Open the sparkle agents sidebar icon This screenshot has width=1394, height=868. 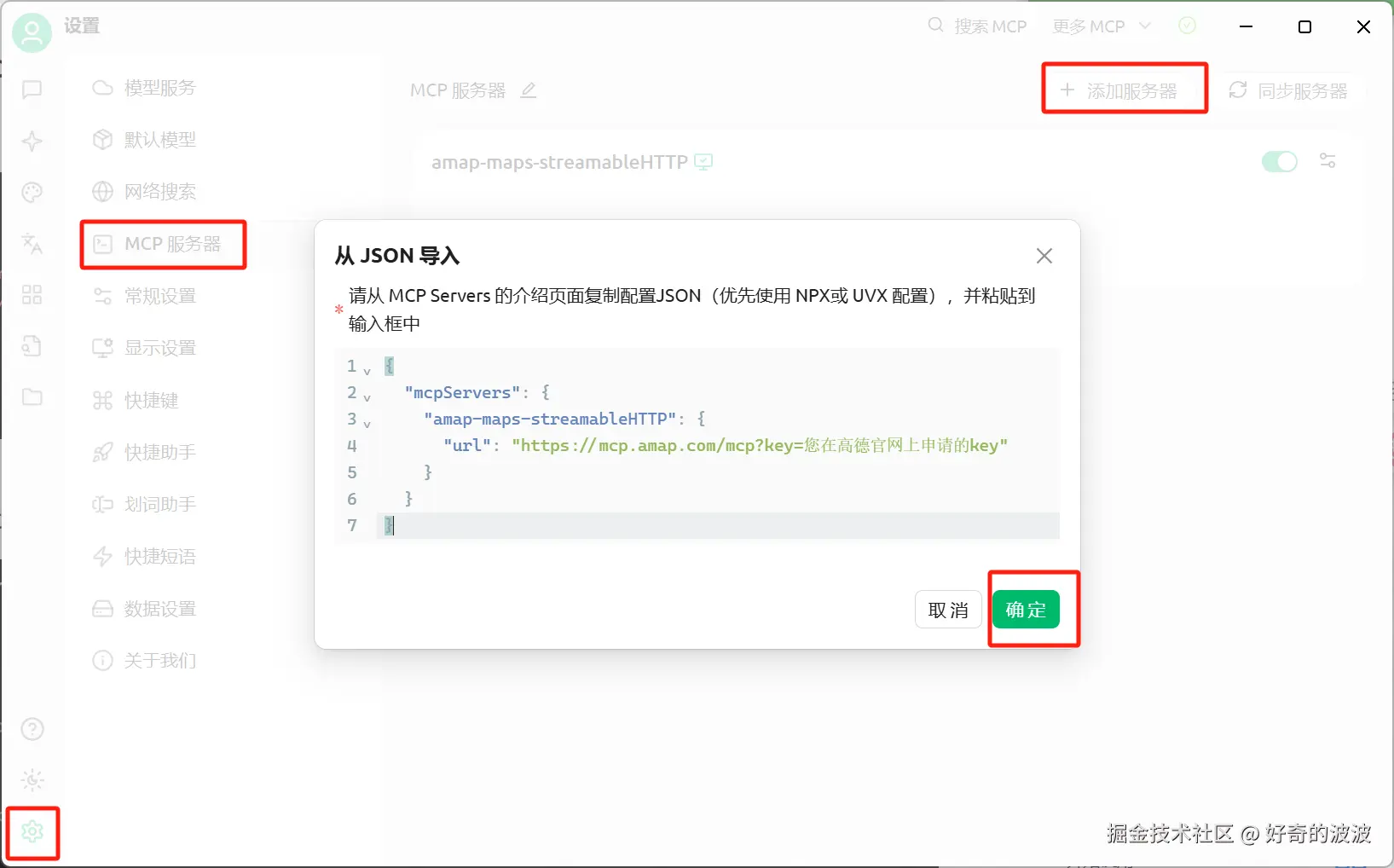pyautogui.click(x=32, y=141)
